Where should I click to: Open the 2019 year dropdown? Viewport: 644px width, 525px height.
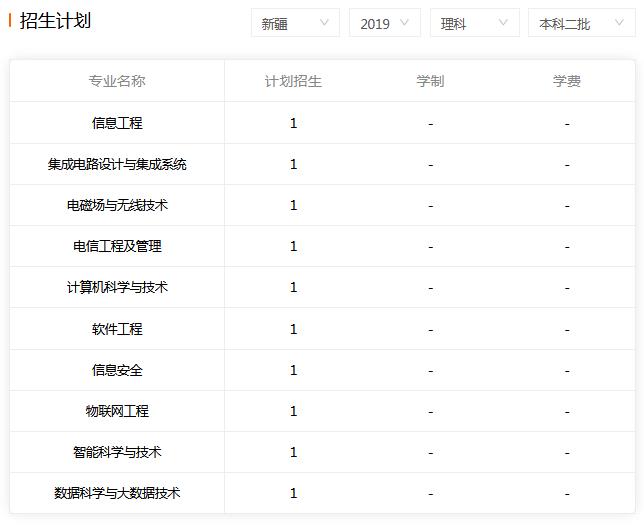pos(385,23)
